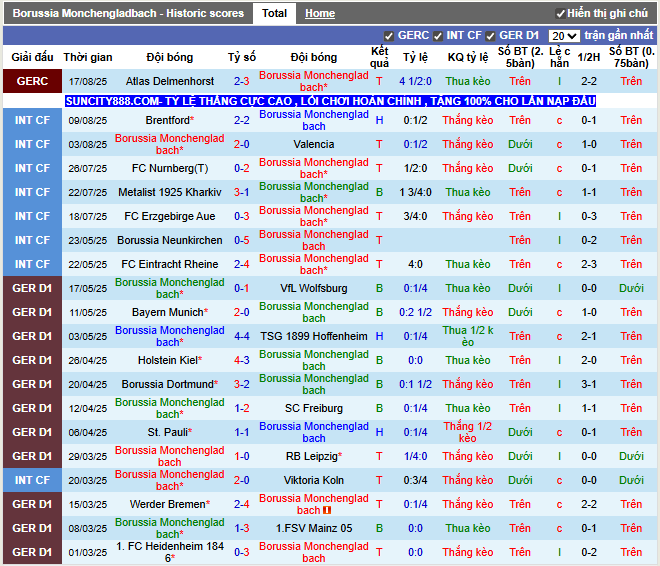
Task: Click the Thời gian column header
Action: (x=88, y=57)
